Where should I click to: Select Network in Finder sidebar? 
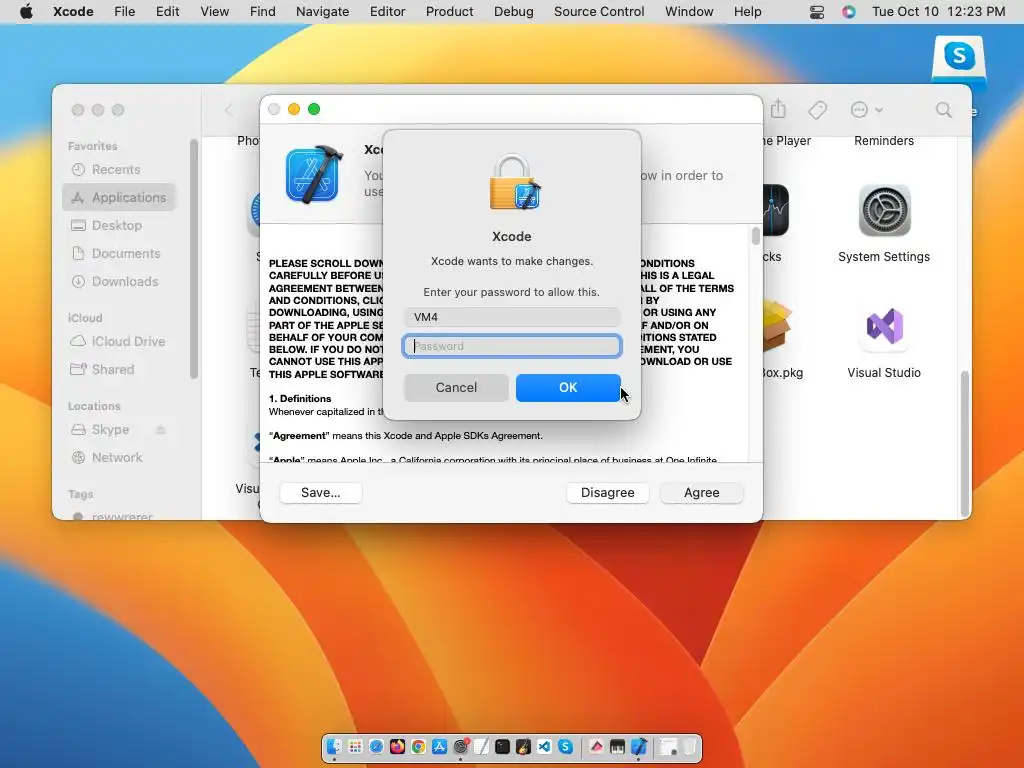119,458
